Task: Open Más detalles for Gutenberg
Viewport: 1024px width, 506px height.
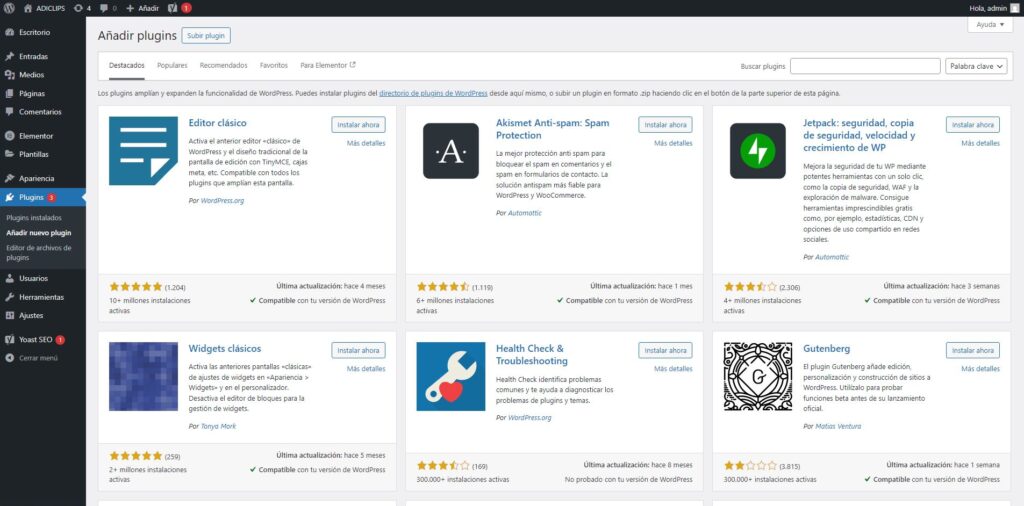Action: point(980,368)
